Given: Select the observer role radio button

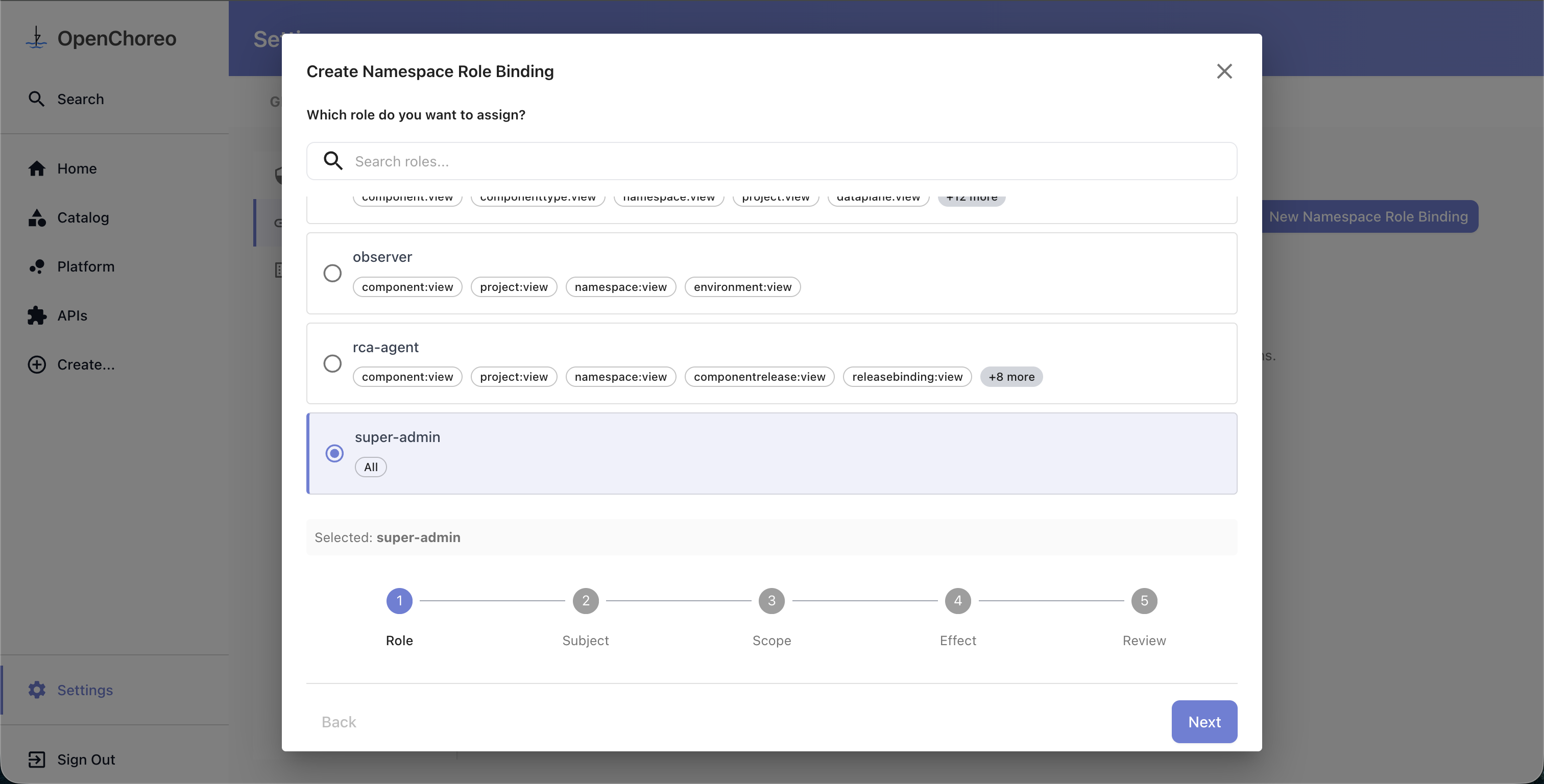Looking at the screenshot, I should tap(332, 273).
